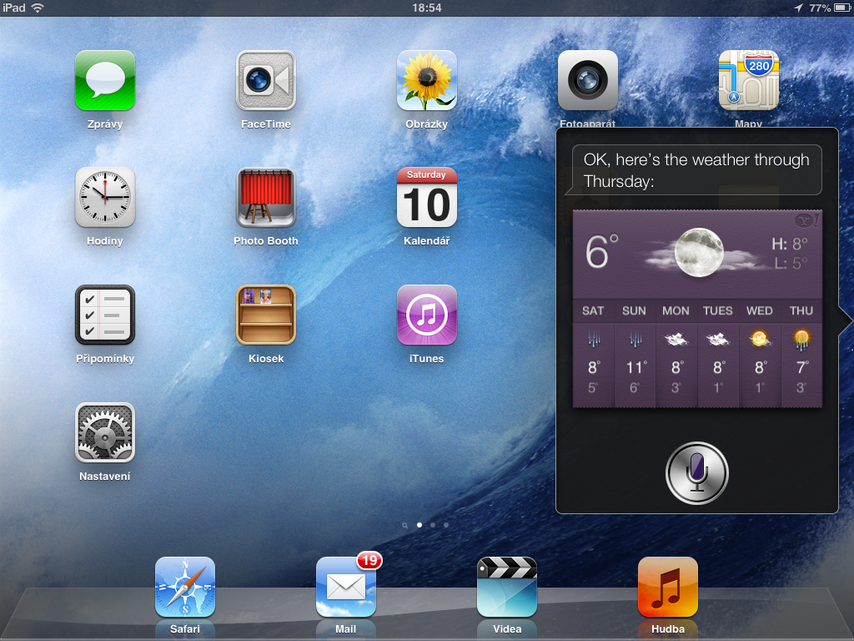Open the Obrázky photos app
Viewport: 854px width, 641px height.
click(x=427, y=80)
